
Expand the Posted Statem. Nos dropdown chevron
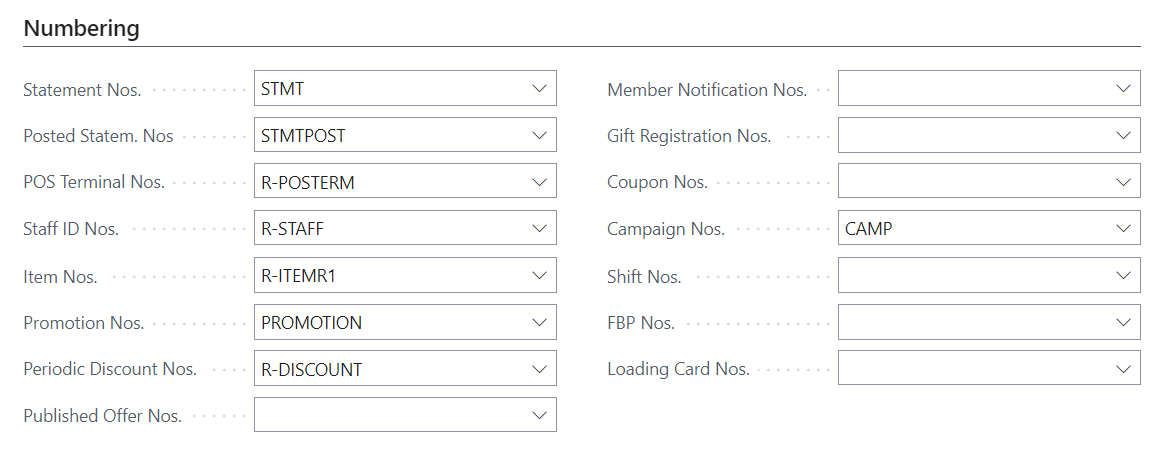[x=540, y=135]
